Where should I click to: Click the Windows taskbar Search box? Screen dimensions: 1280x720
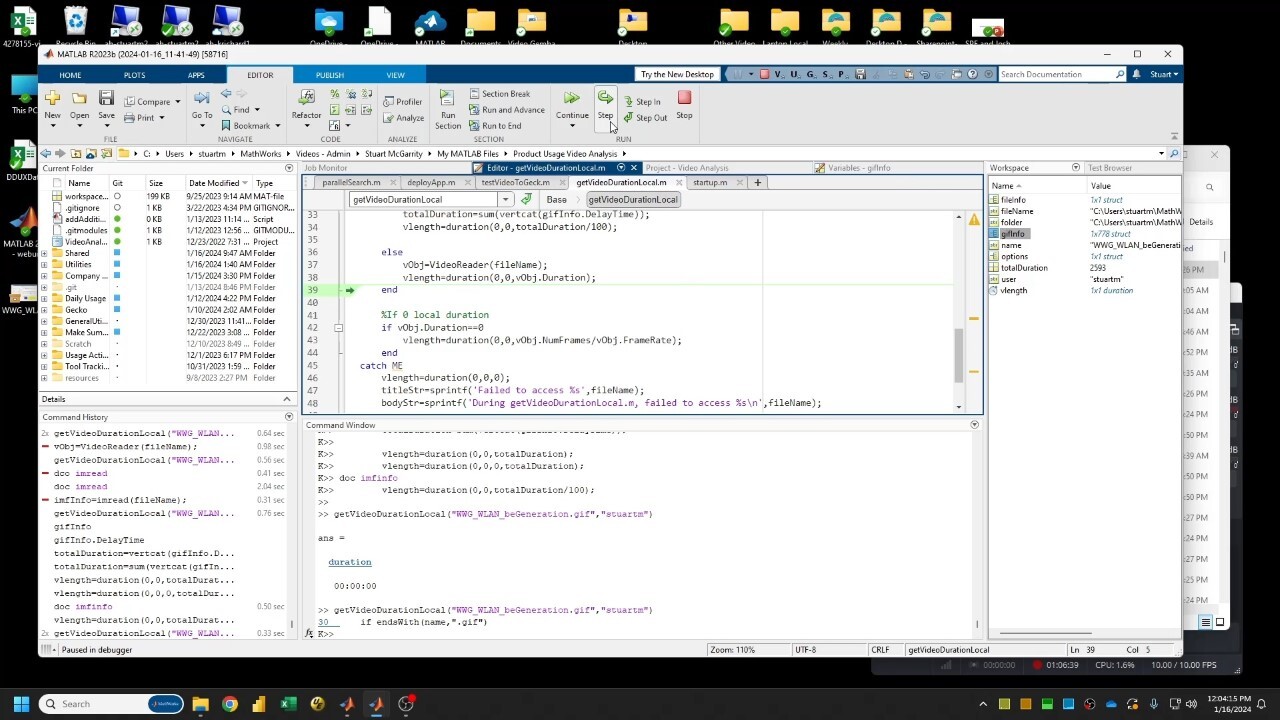(111, 704)
